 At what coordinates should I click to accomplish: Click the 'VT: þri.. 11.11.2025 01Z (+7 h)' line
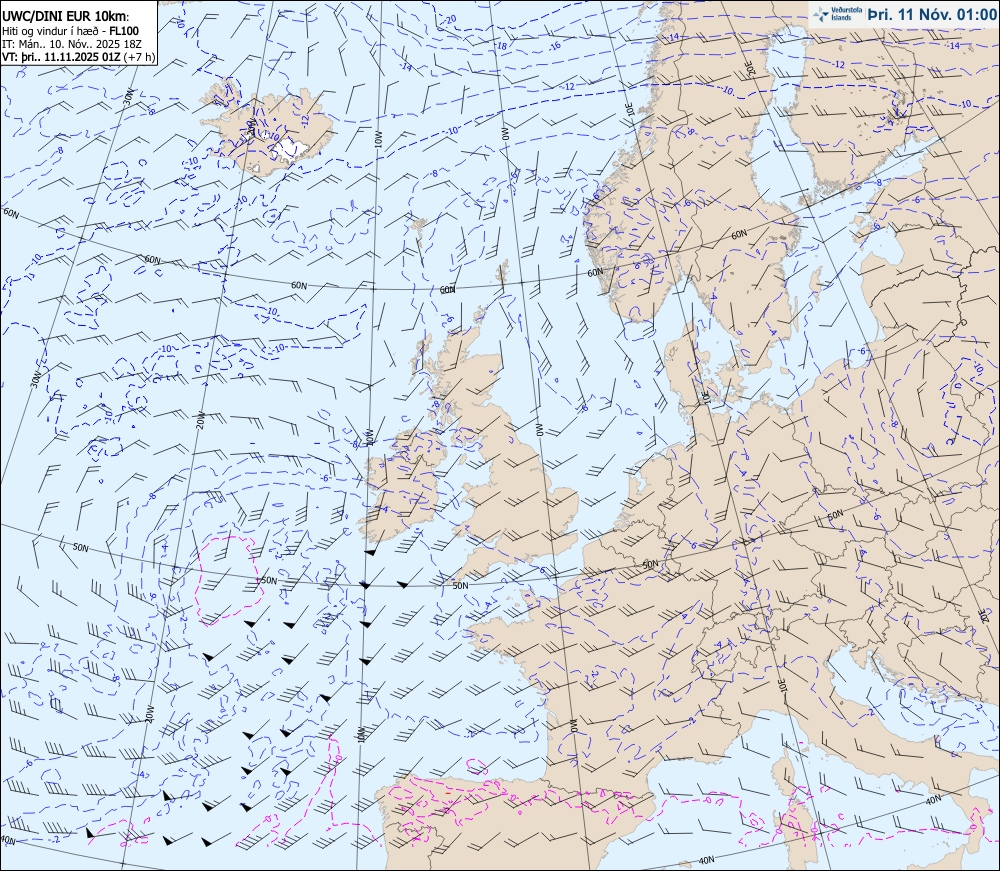[78, 56]
